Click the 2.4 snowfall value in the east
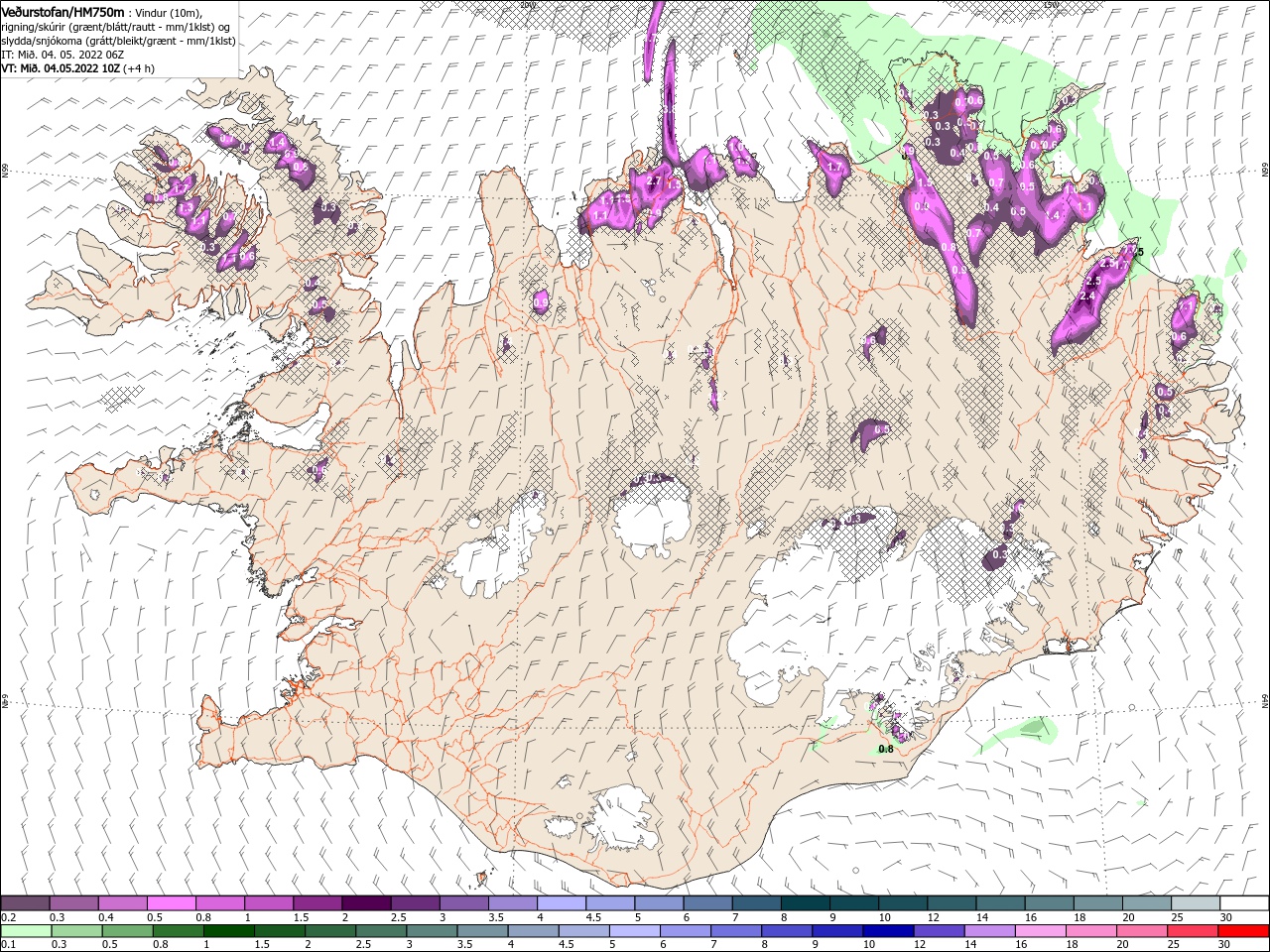The image size is (1270, 952). [1086, 297]
